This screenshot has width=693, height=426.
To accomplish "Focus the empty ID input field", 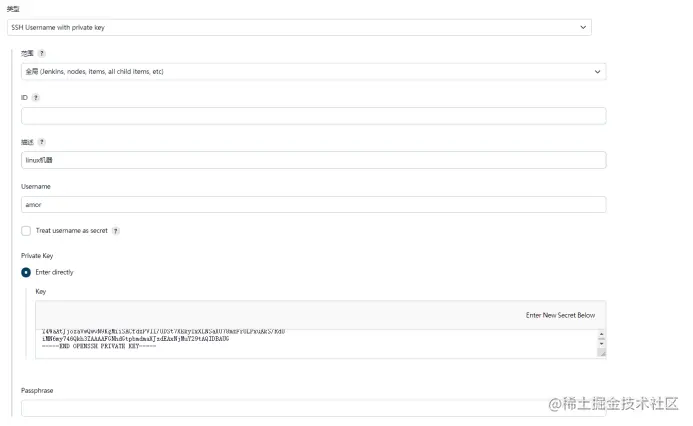I will (x=313, y=116).
